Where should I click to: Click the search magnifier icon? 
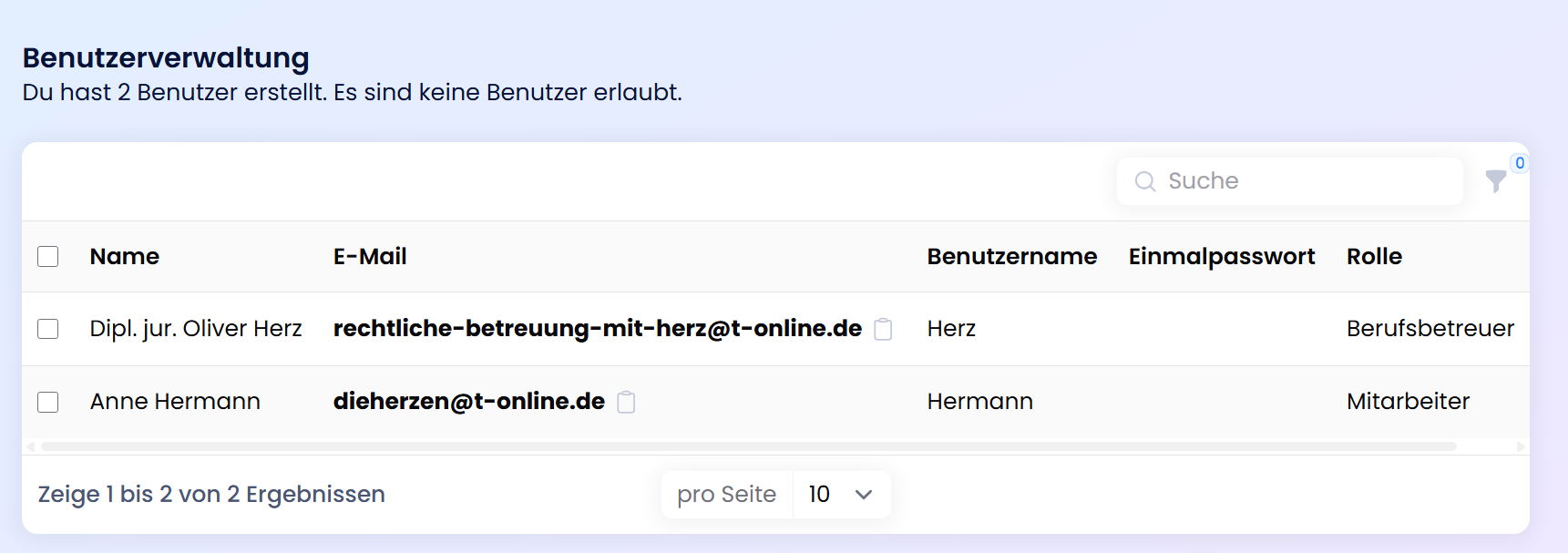click(1144, 181)
